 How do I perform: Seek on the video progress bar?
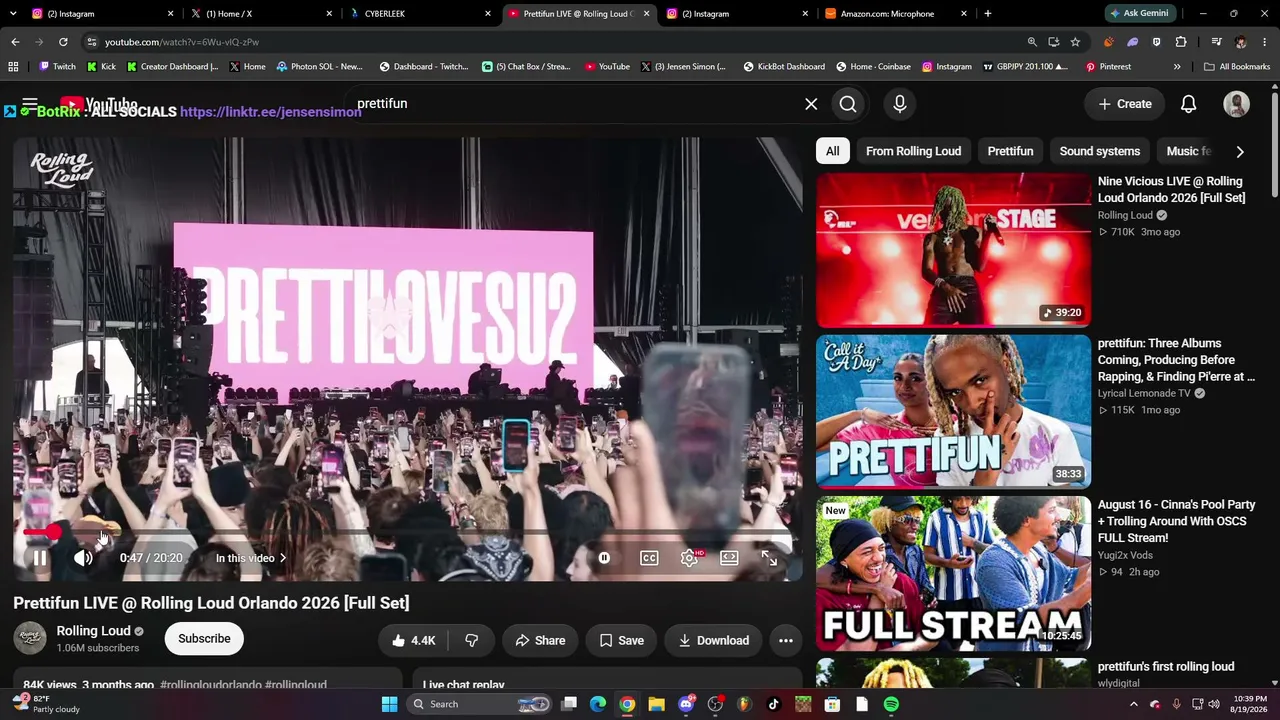[x=407, y=532]
